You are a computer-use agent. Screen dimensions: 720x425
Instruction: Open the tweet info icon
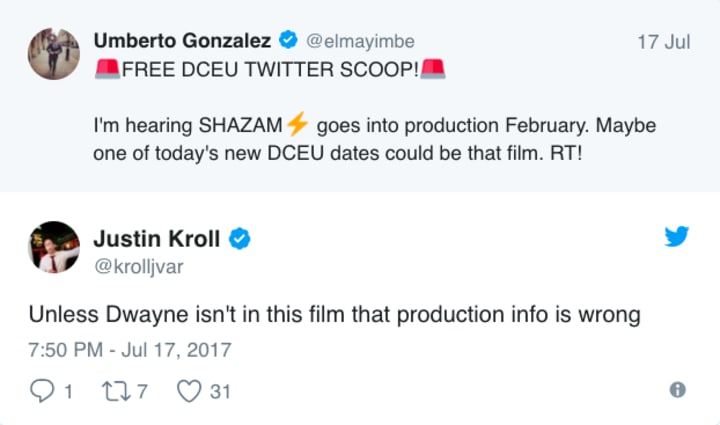[x=677, y=391]
